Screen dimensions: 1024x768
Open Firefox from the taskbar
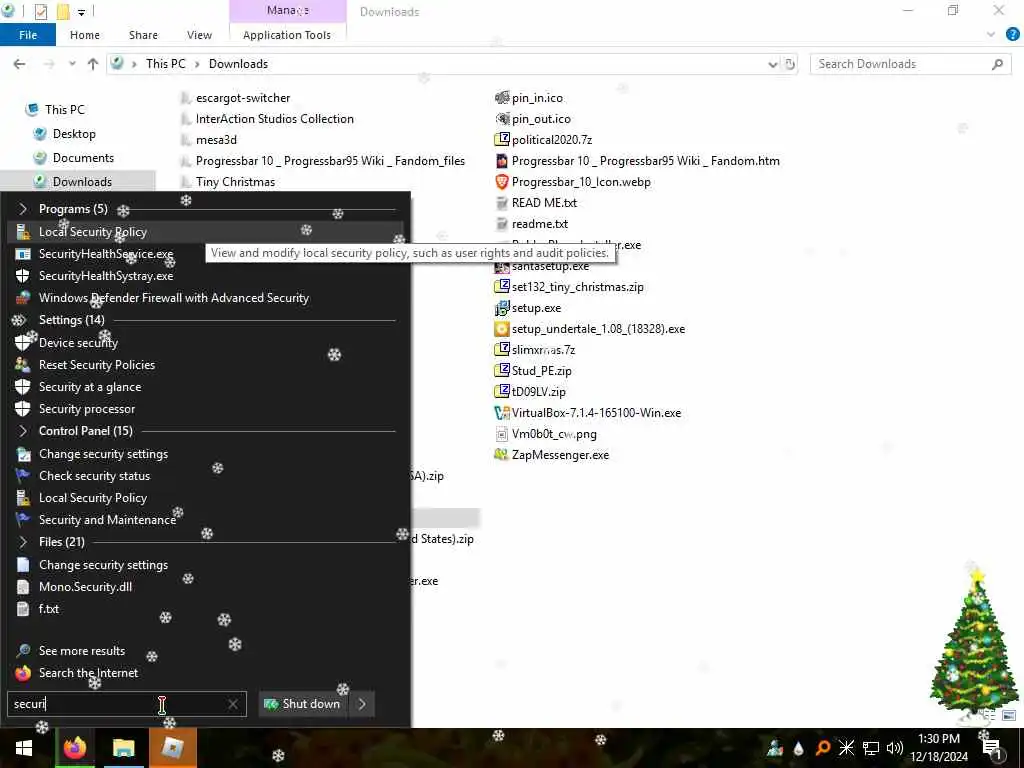click(x=74, y=748)
